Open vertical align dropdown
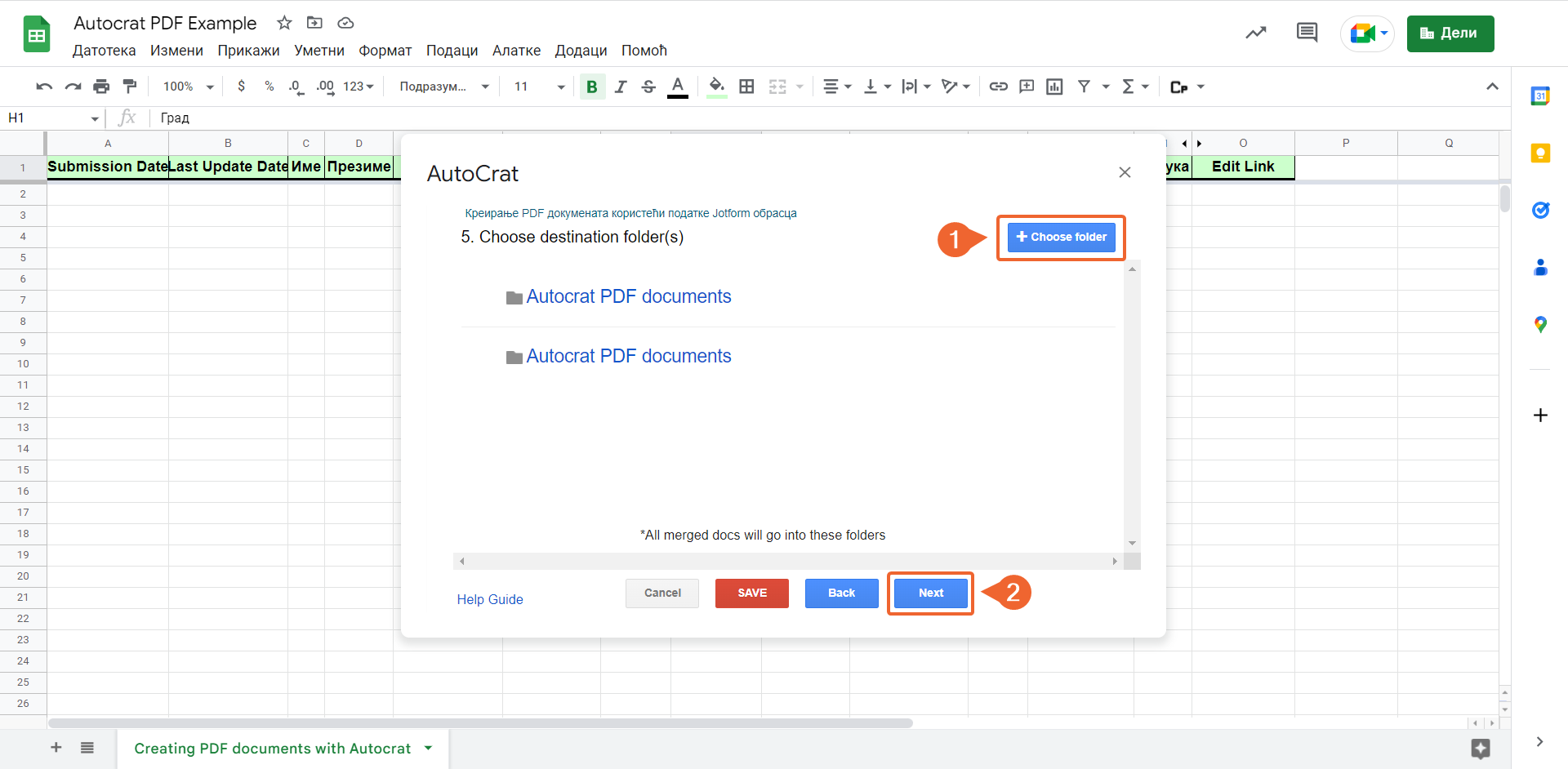 tap(877, 87)
